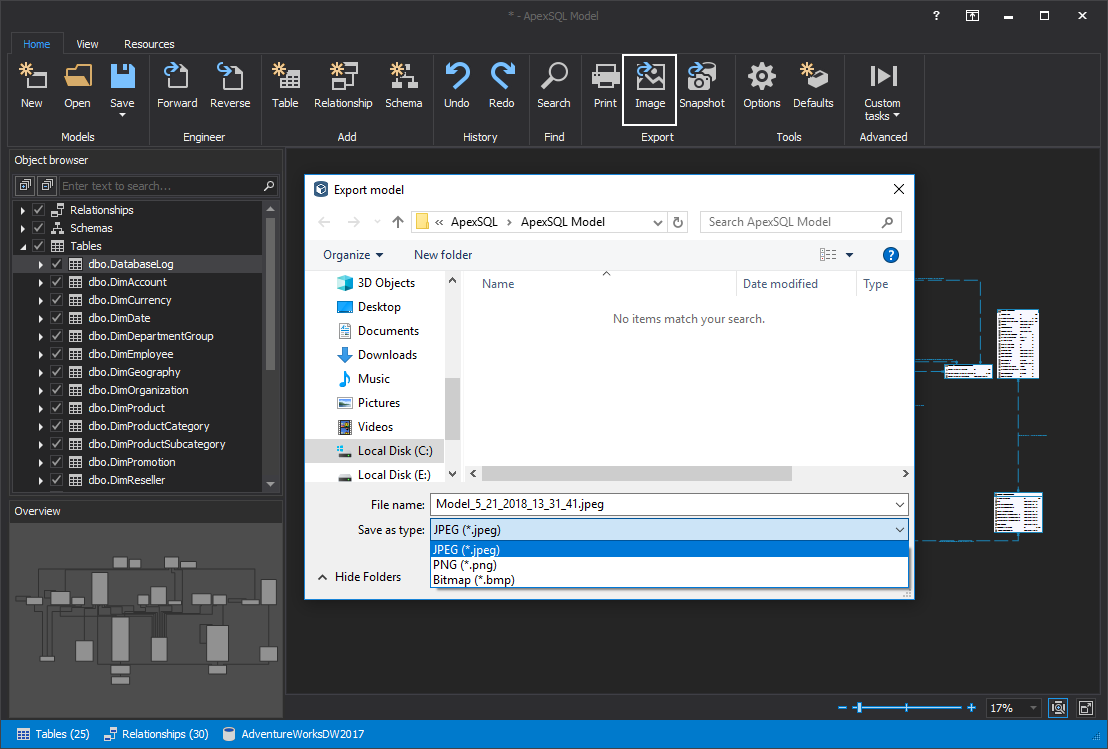Open the Organize menu dropdown
Image resolution: width=1108 pixels, height=749 pixels.
[x=353, y=255]
